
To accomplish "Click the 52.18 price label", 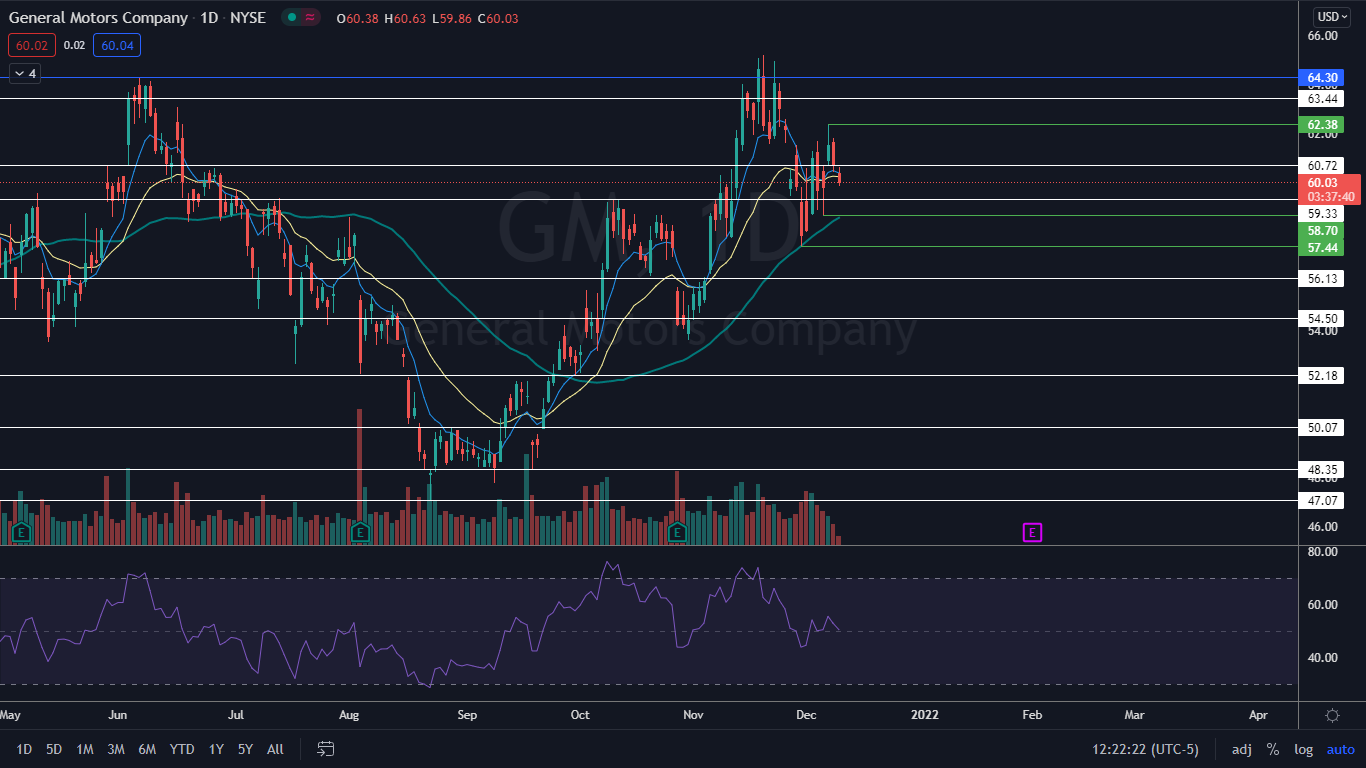I will 1323,375.
